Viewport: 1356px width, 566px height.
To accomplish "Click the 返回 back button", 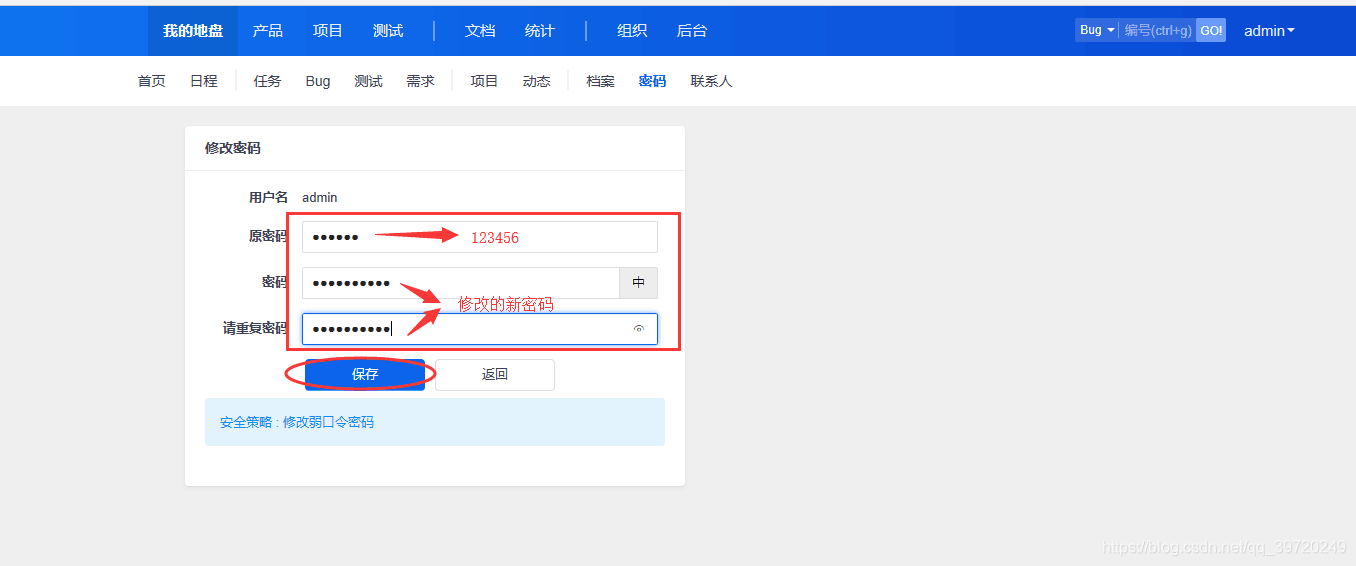I will pyautogui.click(x=495, y=374).
